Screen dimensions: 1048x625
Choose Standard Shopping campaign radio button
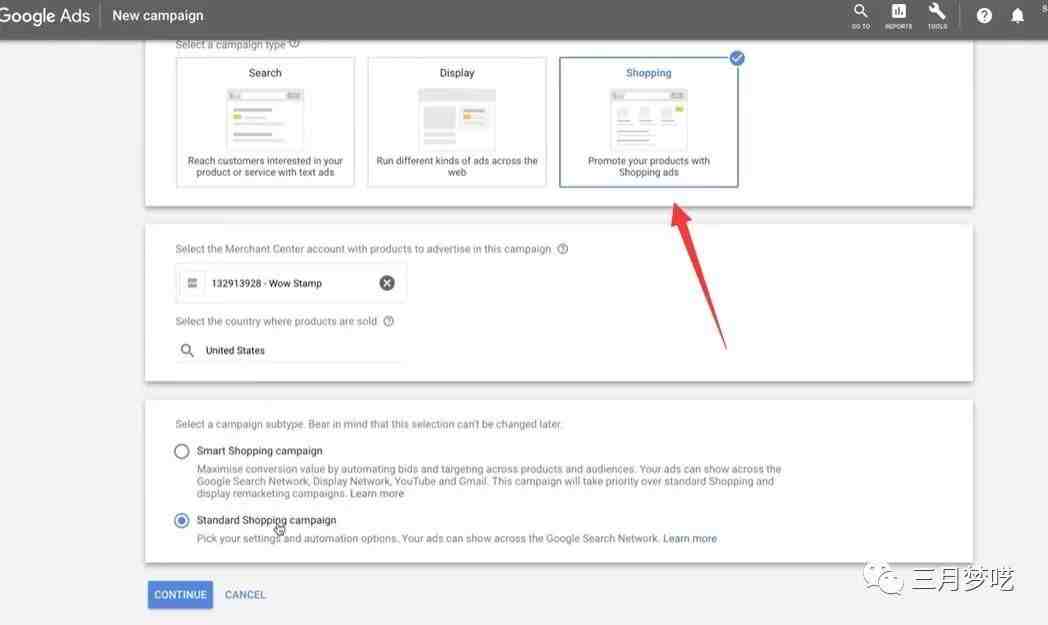(181, 520)
